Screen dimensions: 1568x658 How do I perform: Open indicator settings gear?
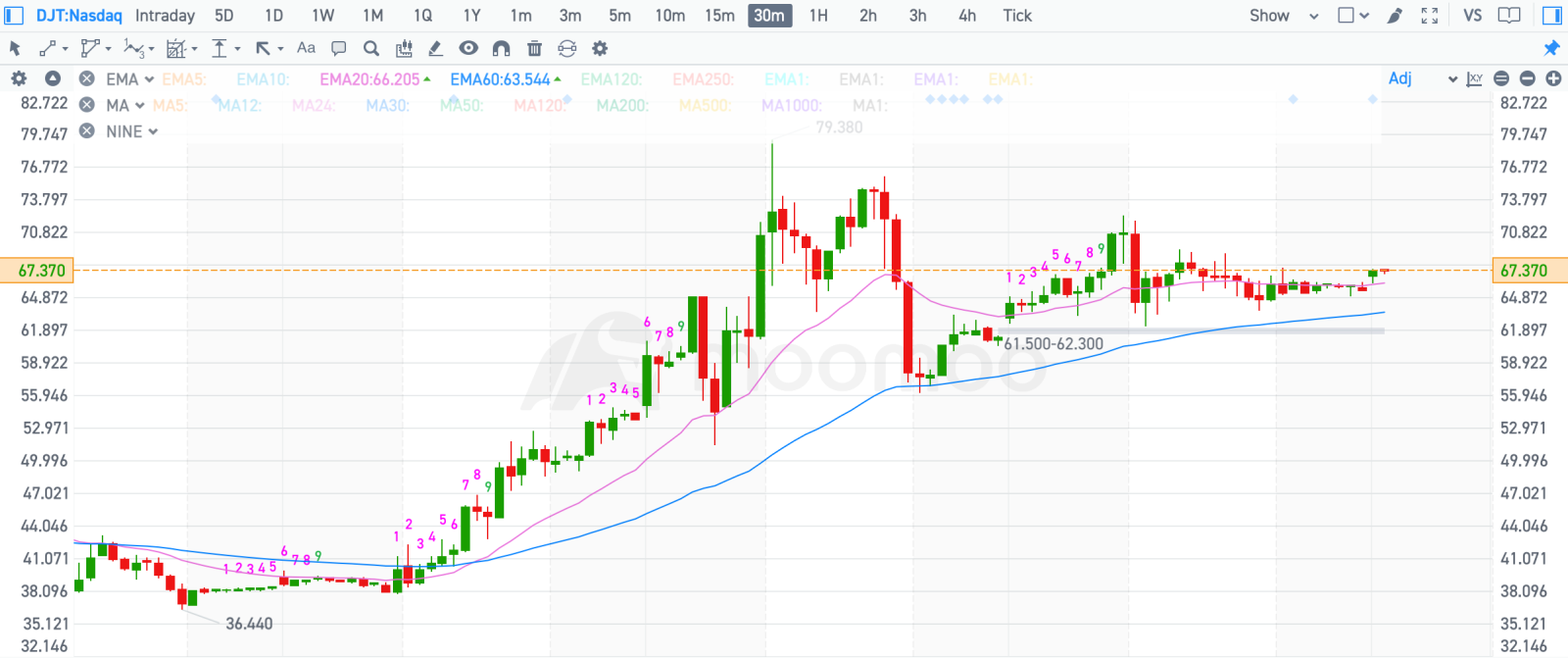coord(19,78)
